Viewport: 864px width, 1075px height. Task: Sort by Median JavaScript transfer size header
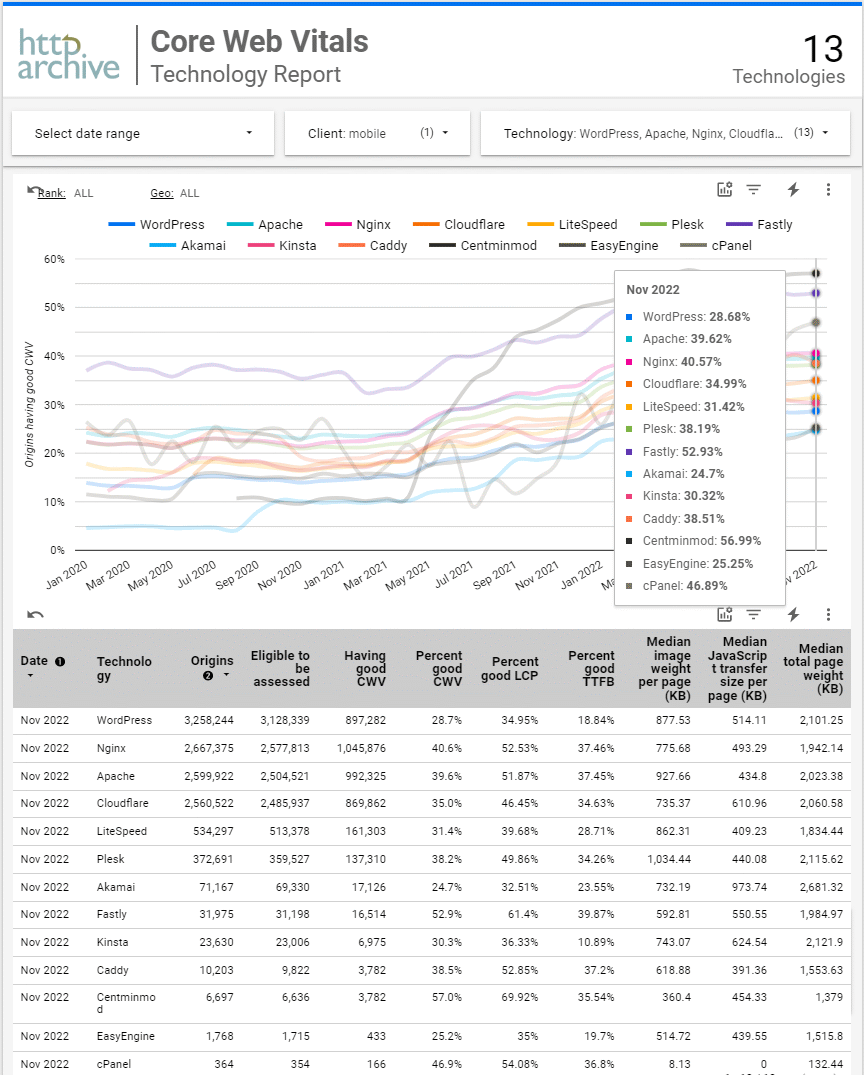pyautogui.click(x=737, y=668)
